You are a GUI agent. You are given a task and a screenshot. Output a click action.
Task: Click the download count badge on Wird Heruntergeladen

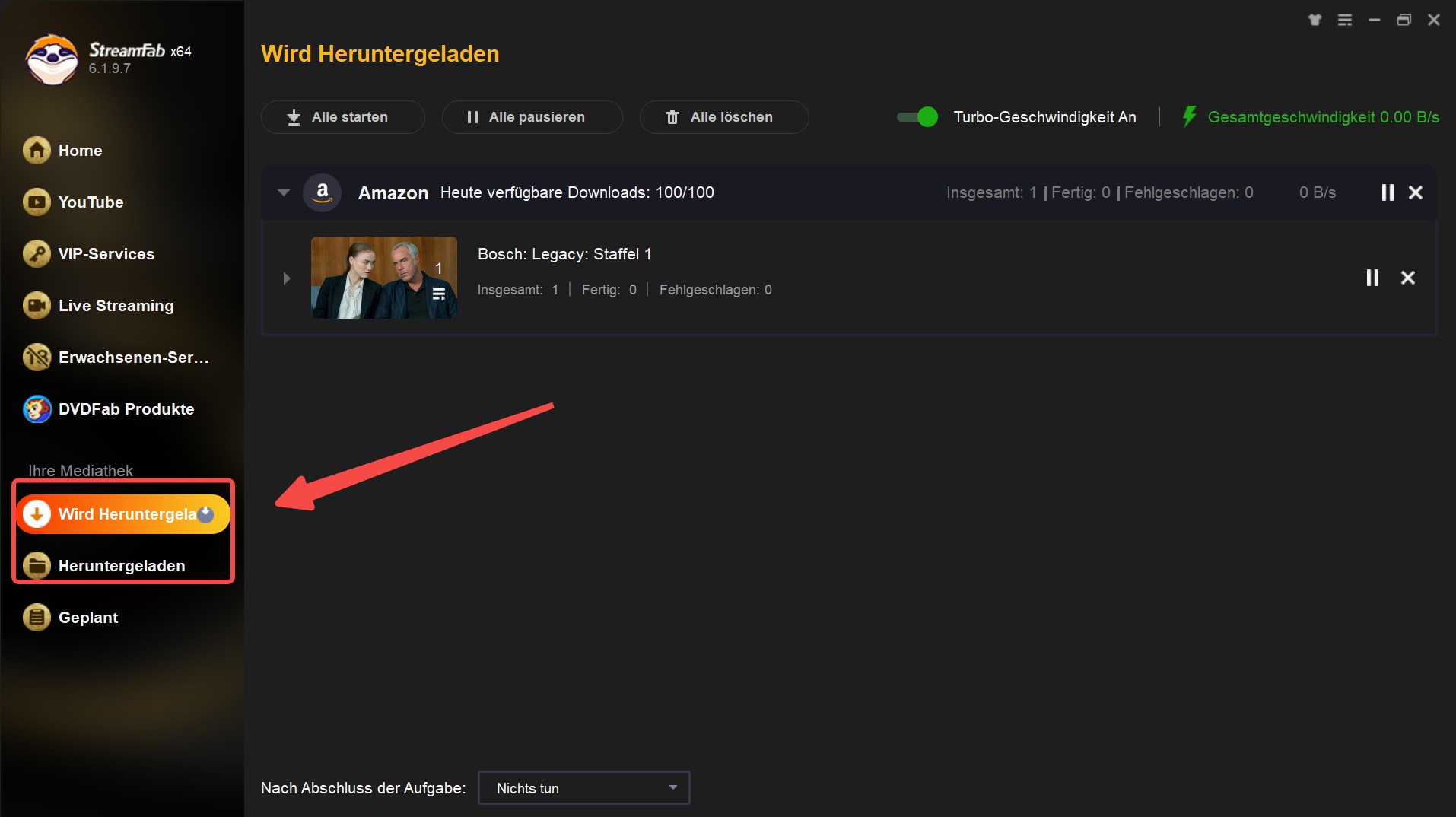click(206, 514)
